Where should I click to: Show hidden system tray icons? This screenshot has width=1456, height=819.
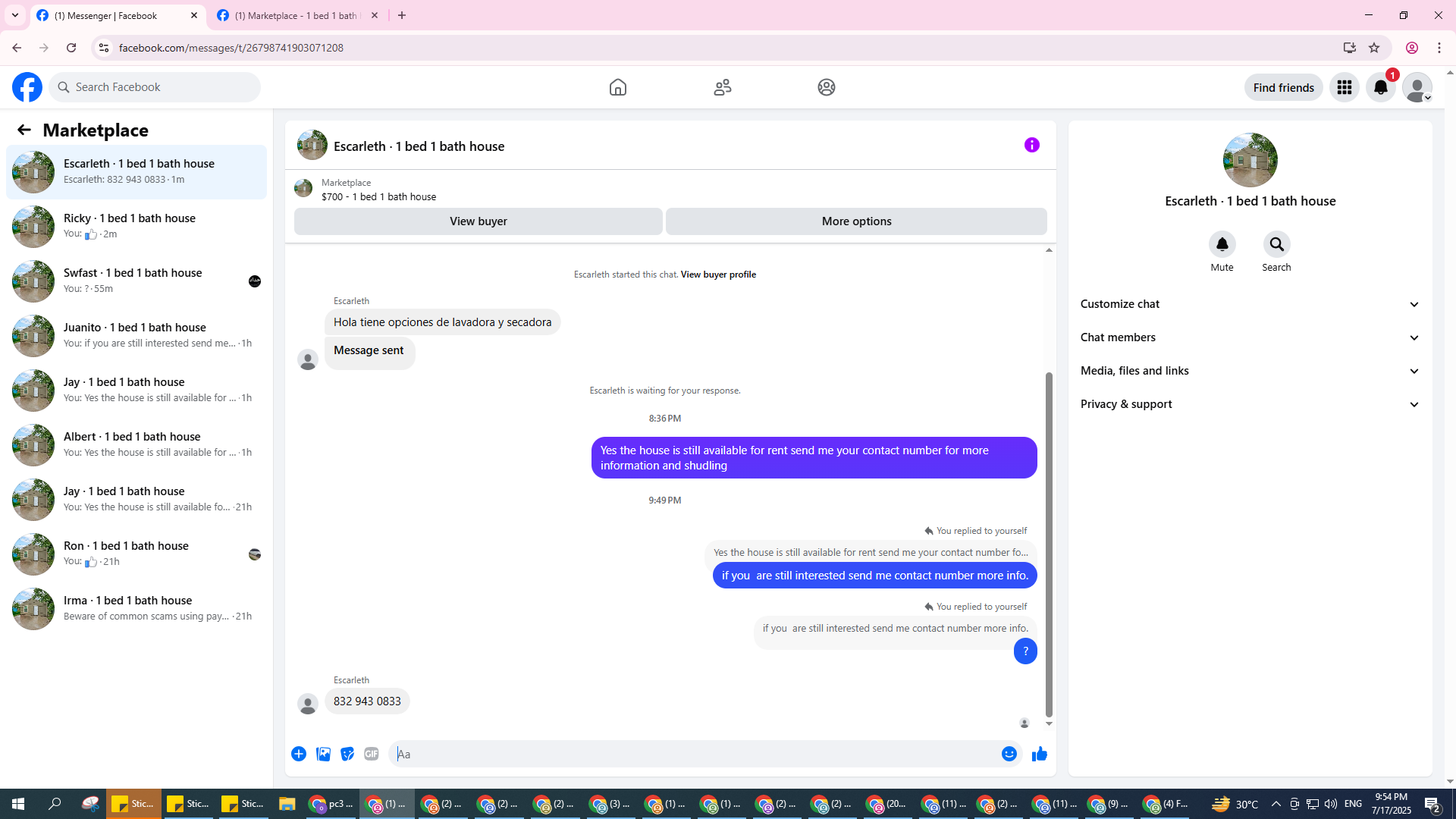point(1276,804)
